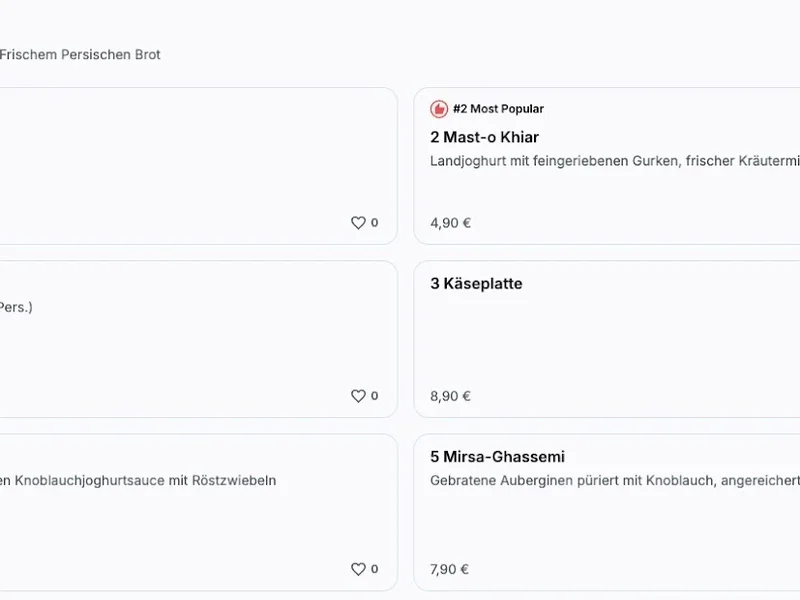Viewport: 800px width, 600px height.
Task: Click the red thumbs-up popularity icon
Action: coord(439,109)
